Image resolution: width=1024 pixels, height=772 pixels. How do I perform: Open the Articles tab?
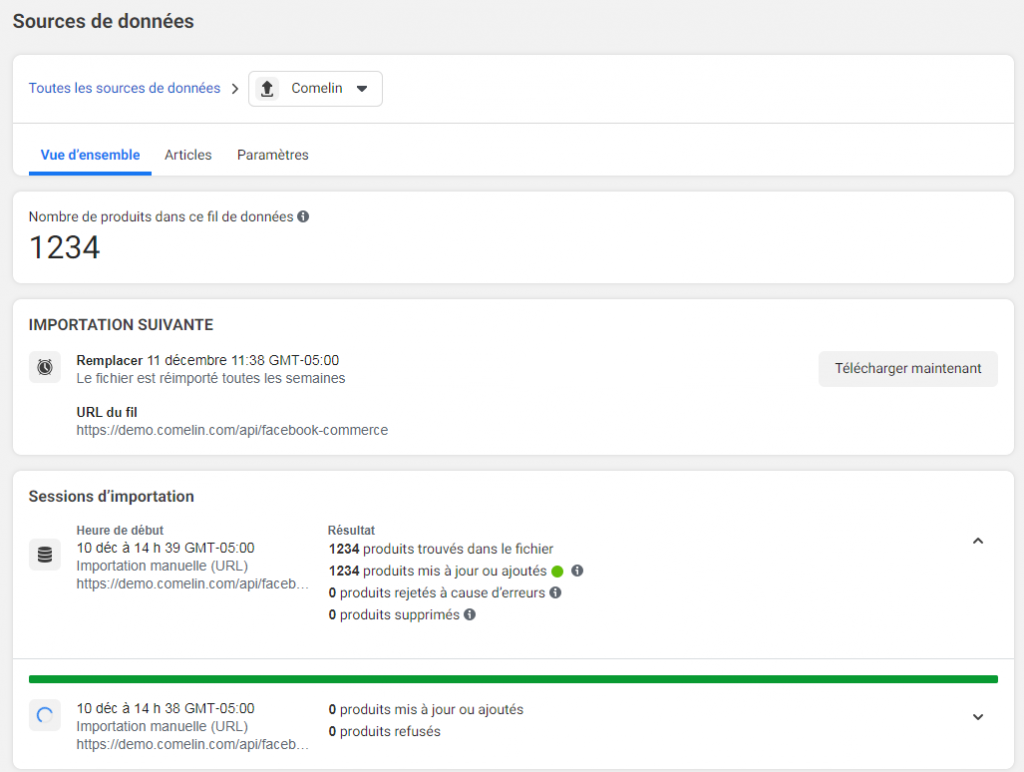pyautogui.click(x=188, y=155)
